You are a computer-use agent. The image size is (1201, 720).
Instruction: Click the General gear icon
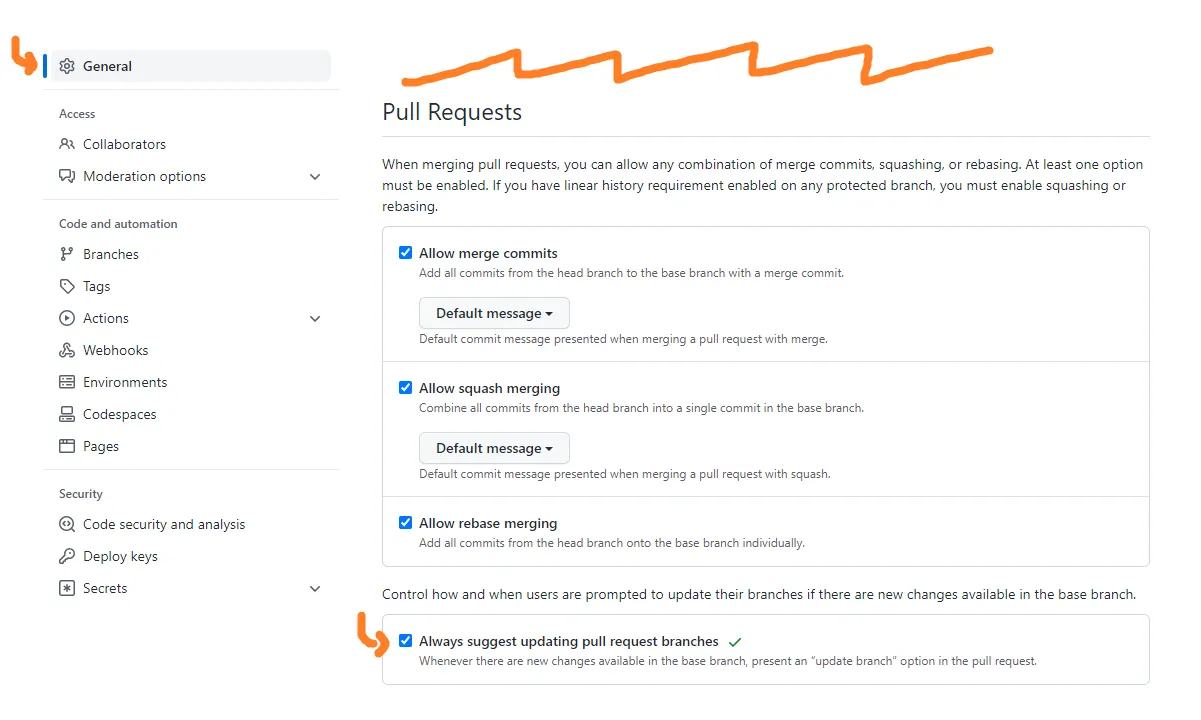[x=67, y=66]
